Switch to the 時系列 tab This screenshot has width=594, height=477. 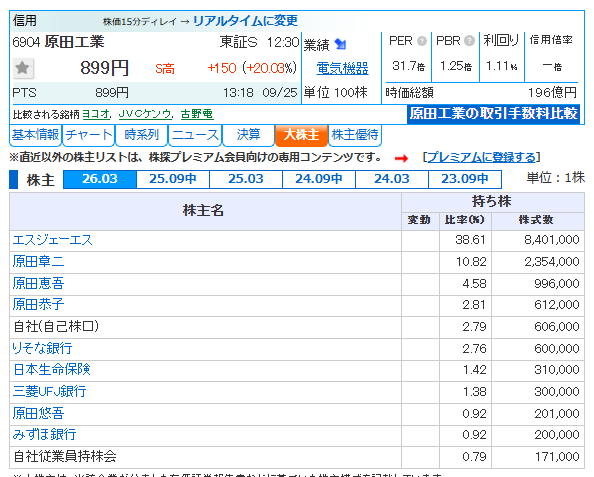141,135
